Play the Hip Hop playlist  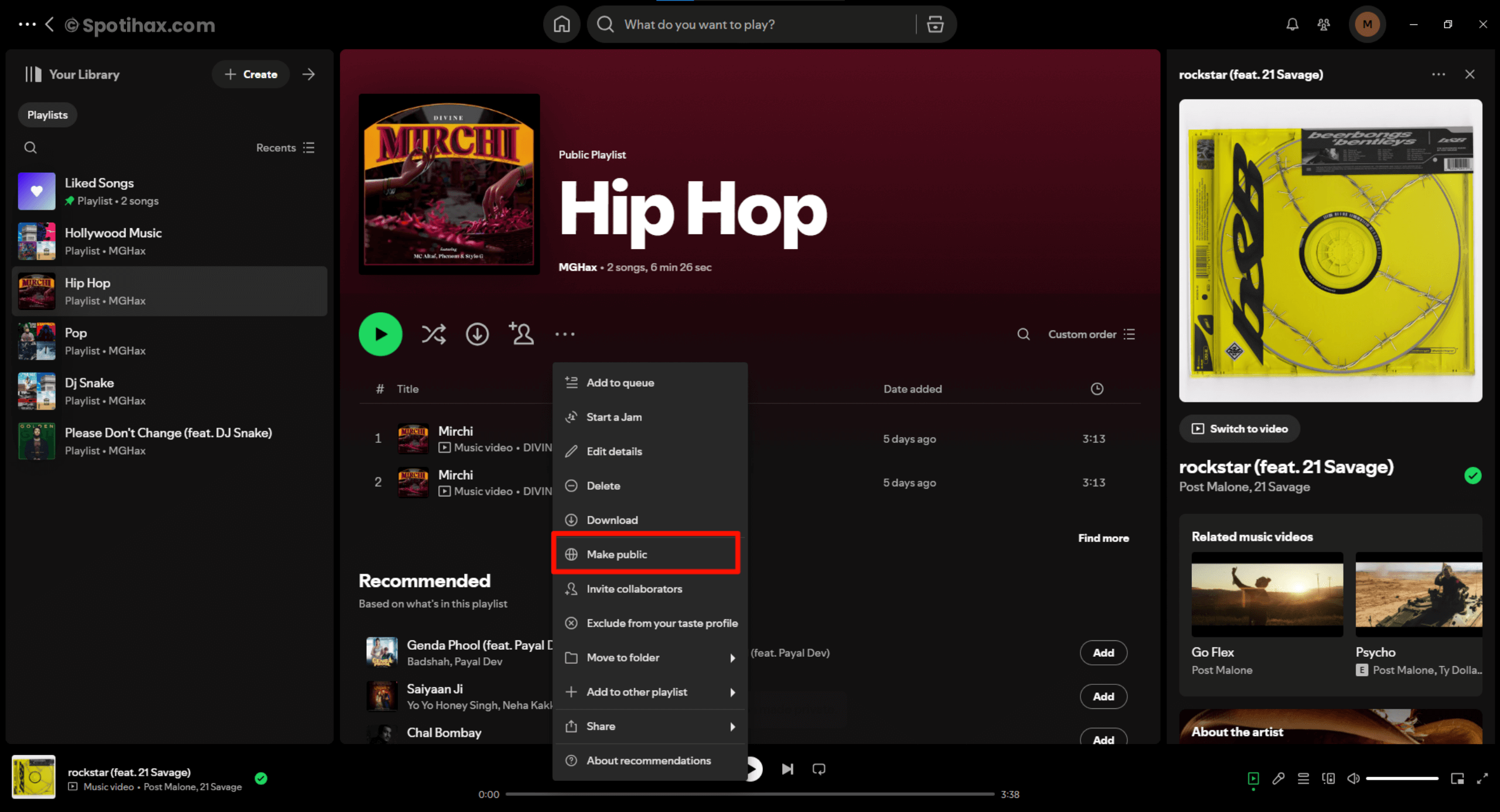pos(380,334)
